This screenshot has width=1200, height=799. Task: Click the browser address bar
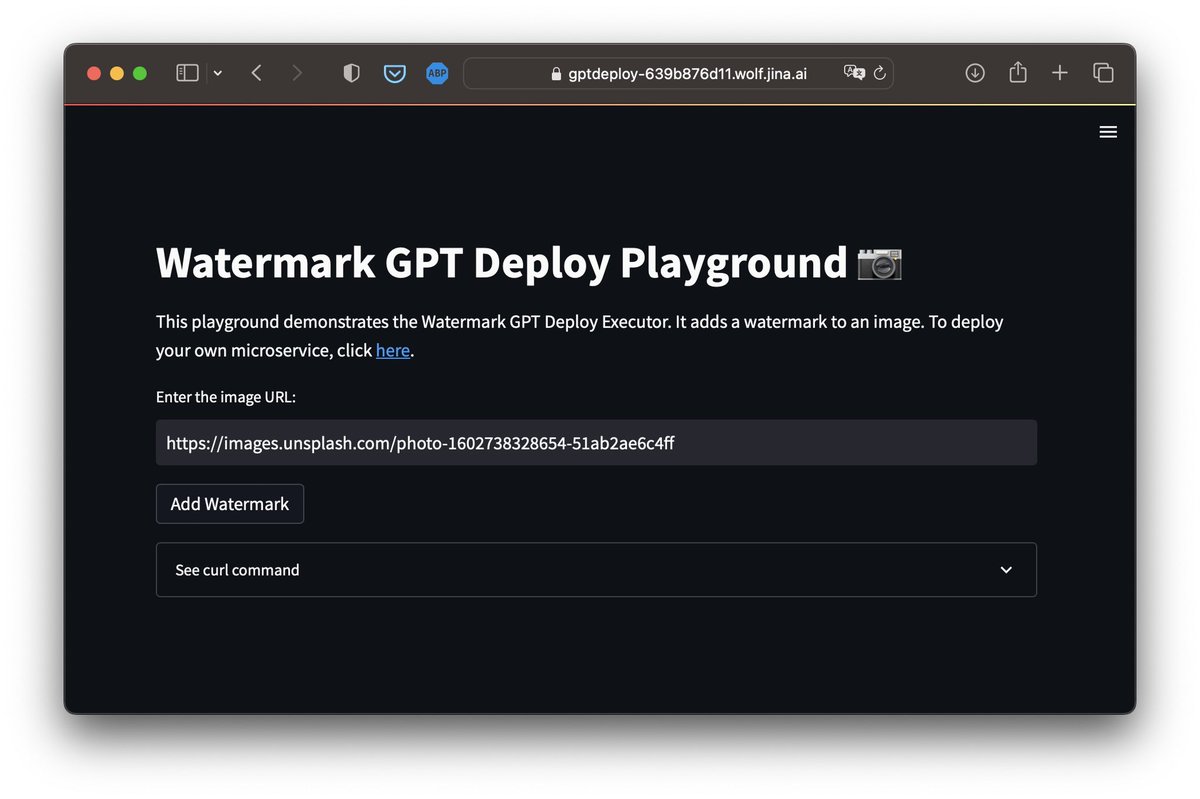tap(700, 72)
